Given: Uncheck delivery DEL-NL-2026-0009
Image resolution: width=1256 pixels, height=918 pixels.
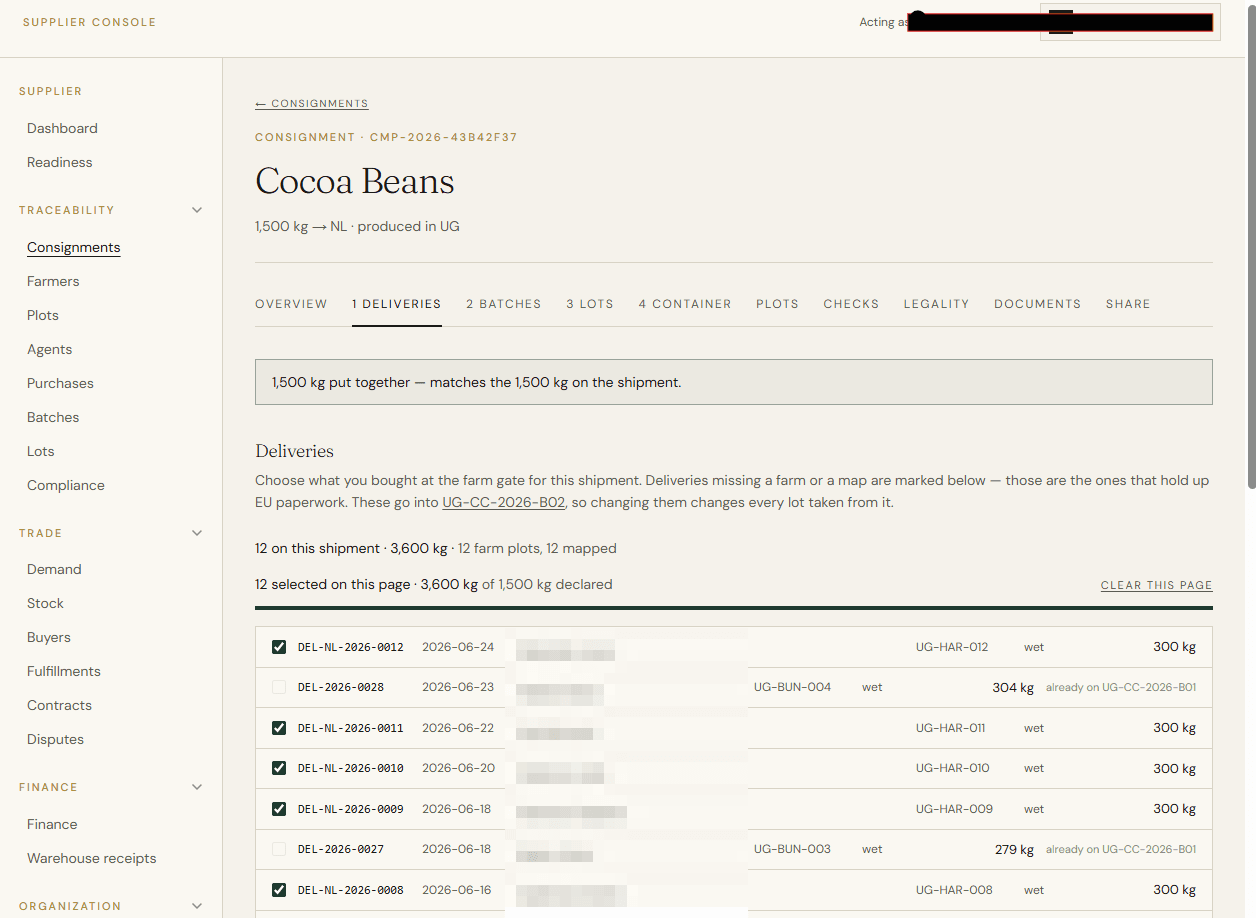Looking at the screenshot, I should coord(279,809).
